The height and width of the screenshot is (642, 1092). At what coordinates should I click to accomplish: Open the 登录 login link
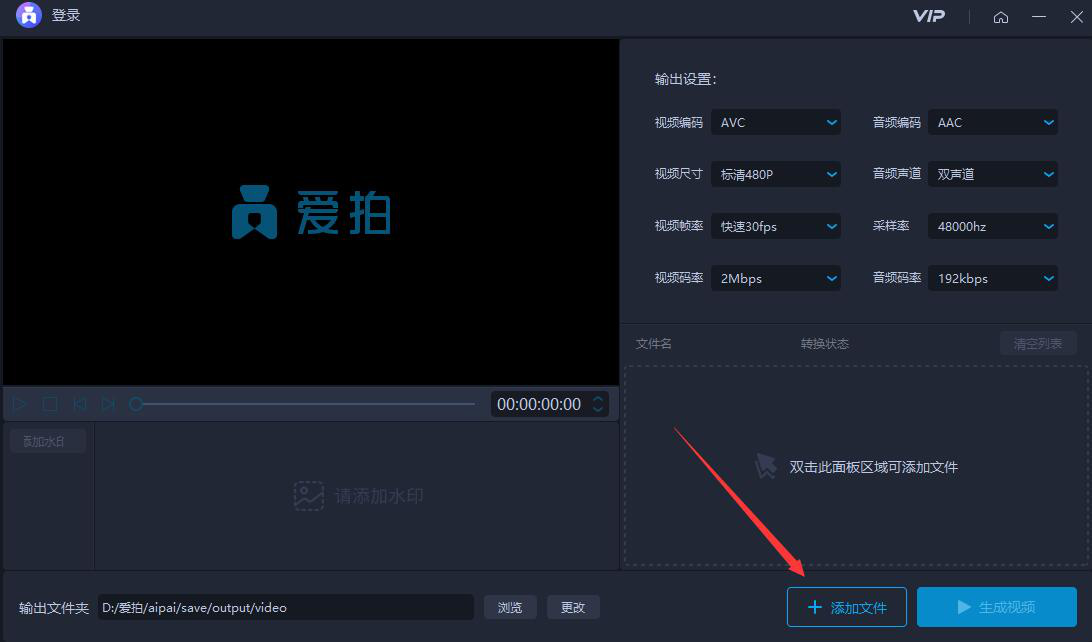click(x=66, y=15)
